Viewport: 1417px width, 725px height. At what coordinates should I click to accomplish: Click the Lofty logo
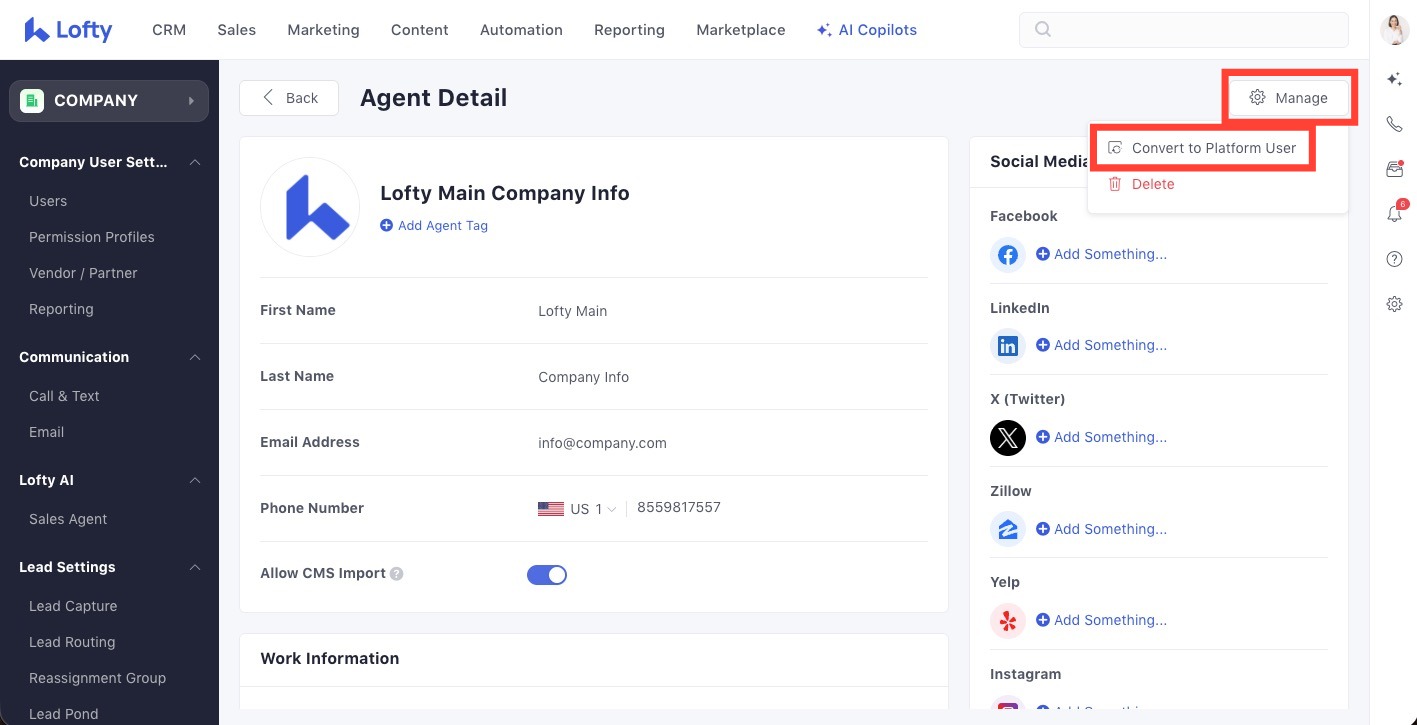coord(68,30)
